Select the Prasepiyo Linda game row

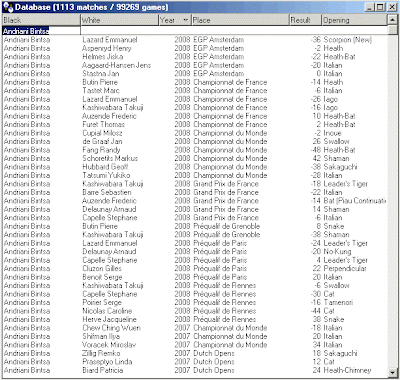pos(195,362)
